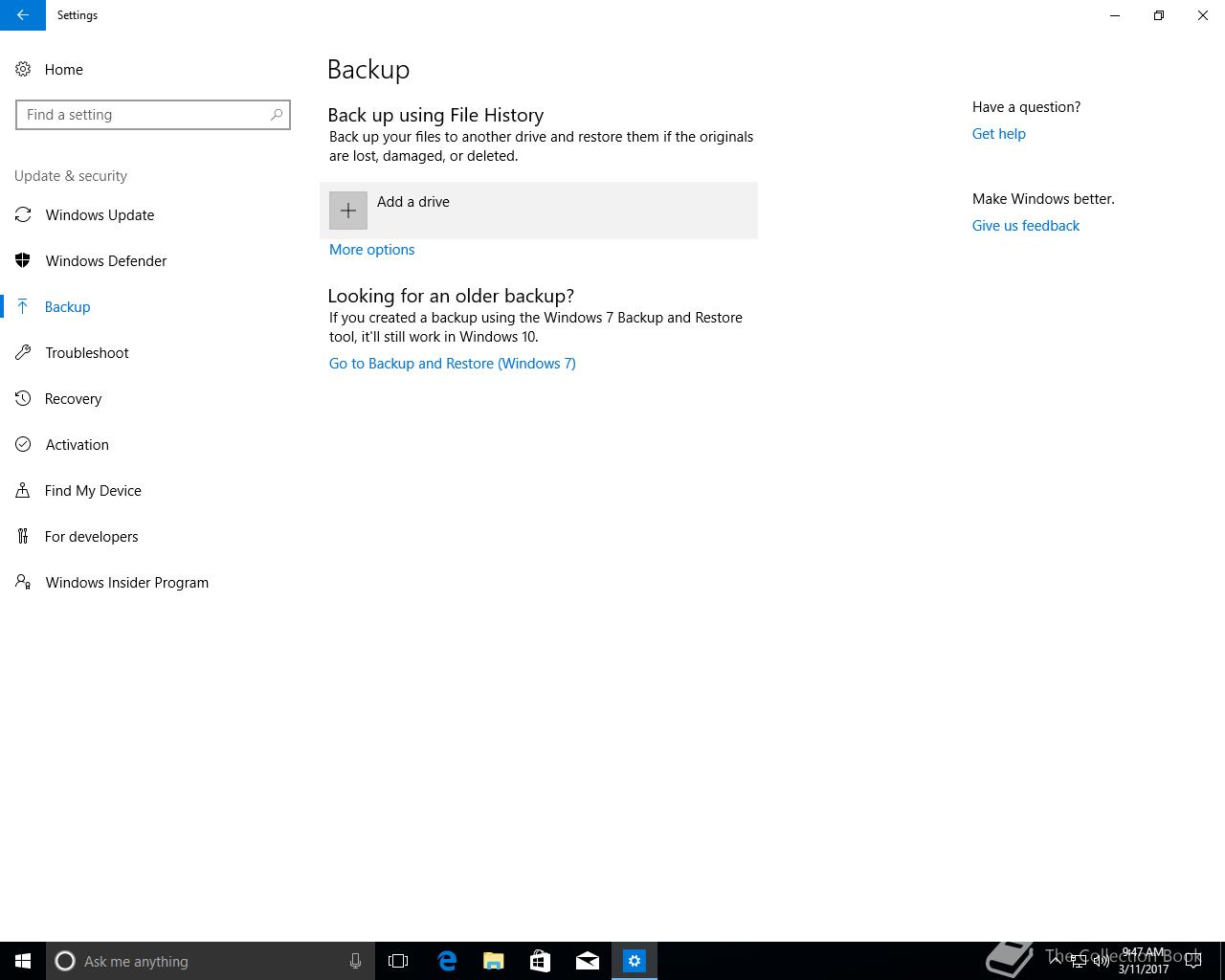Click the 'Back up using File History' heading
Screen dimensions: 1225x980
435,115
